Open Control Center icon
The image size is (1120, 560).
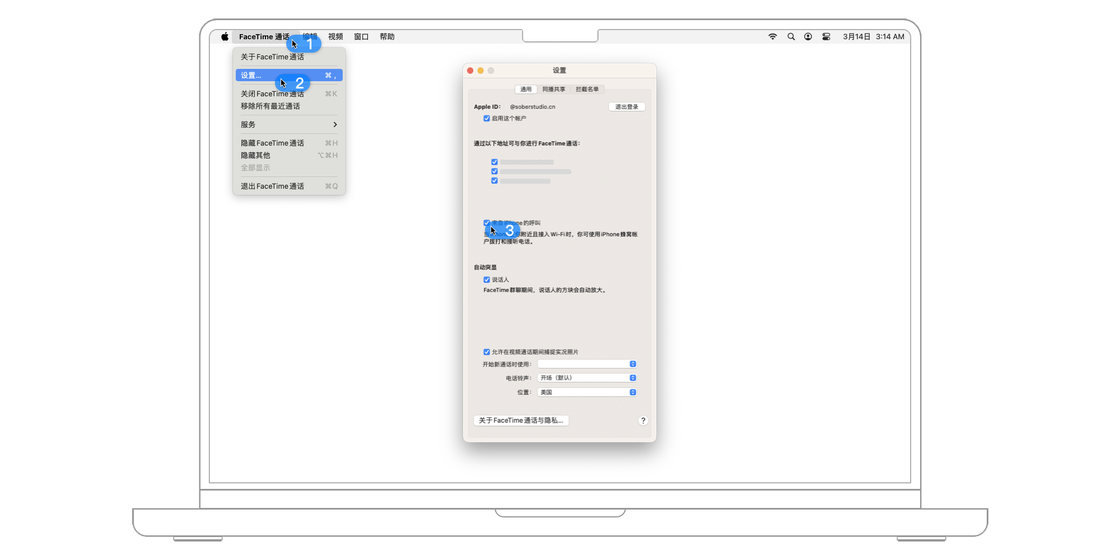(826, 36)
